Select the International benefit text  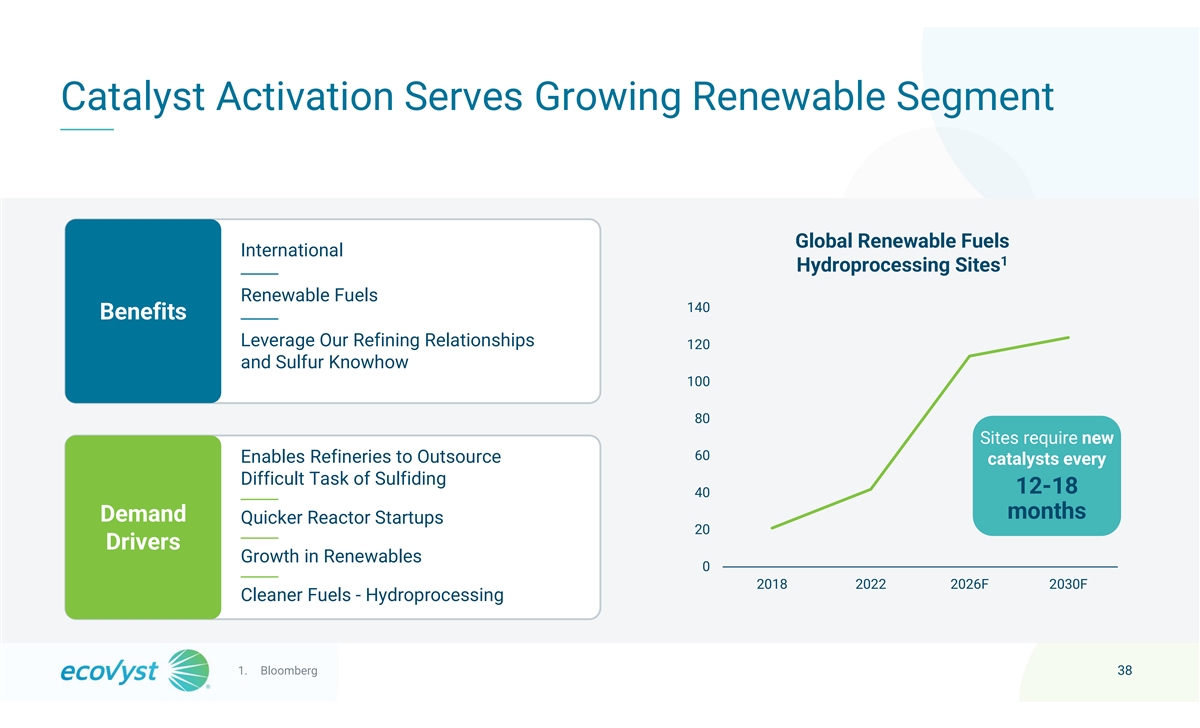point(292,250)
